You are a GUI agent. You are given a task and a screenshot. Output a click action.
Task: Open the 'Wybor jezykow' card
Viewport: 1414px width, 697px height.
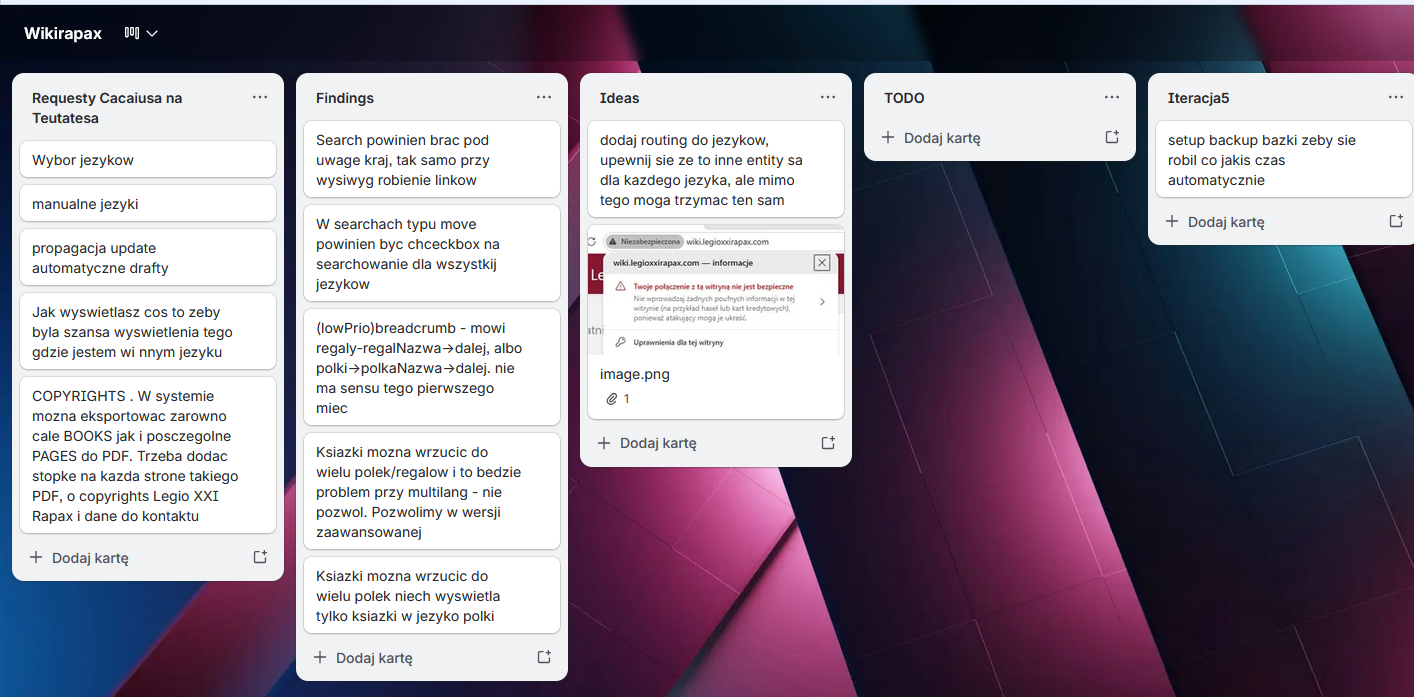(147, 160)
